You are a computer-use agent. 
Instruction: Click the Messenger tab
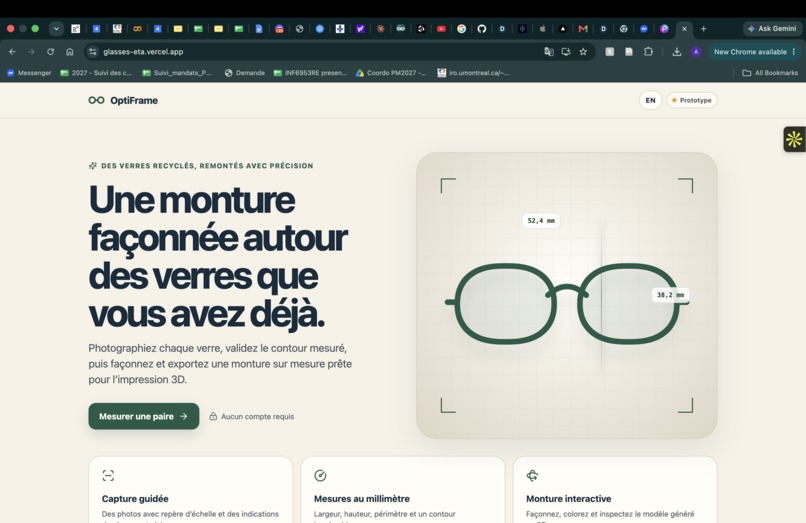click(x=644, y=29)
